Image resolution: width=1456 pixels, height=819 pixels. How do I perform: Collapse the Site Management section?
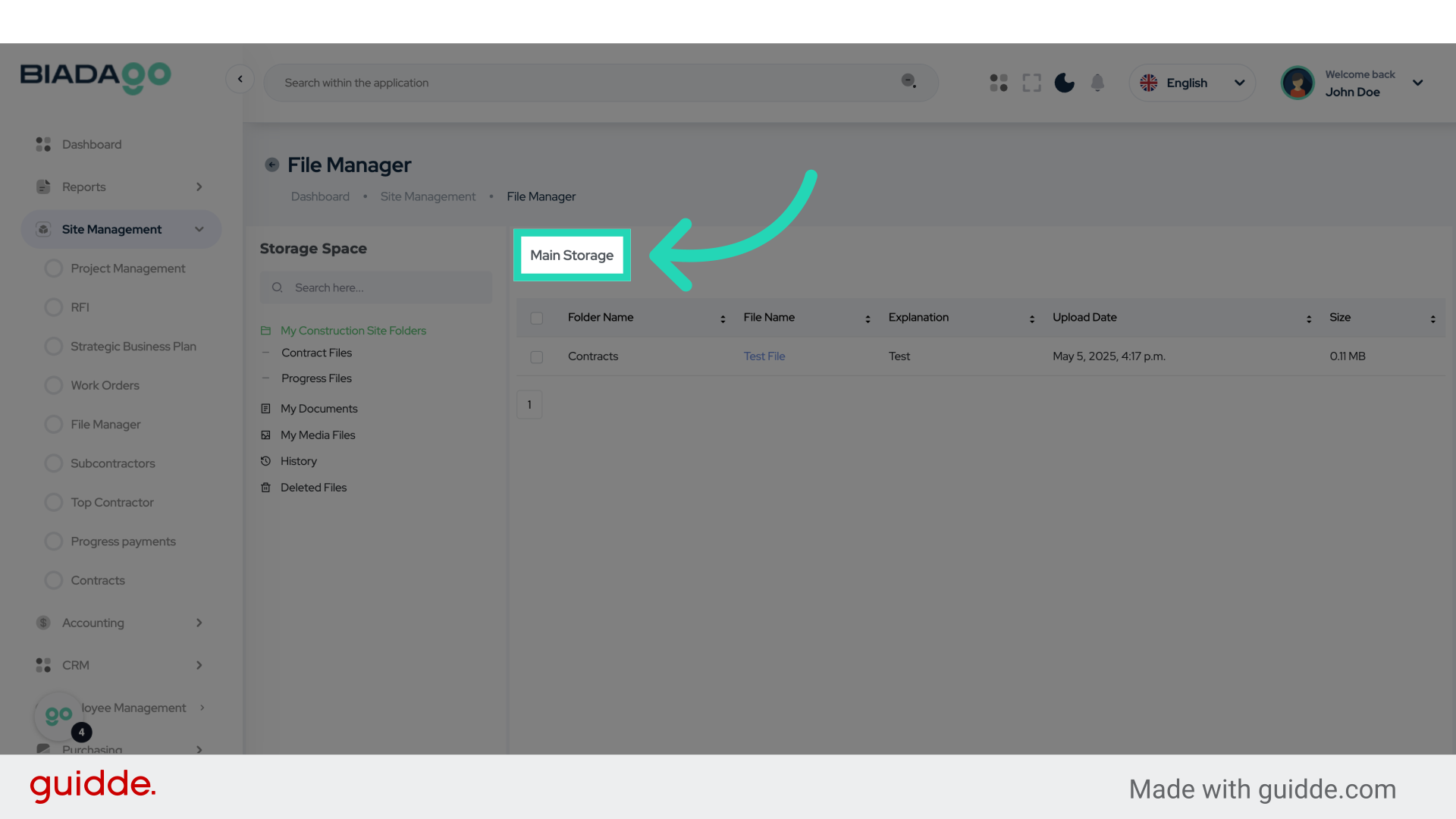point(199,229)
